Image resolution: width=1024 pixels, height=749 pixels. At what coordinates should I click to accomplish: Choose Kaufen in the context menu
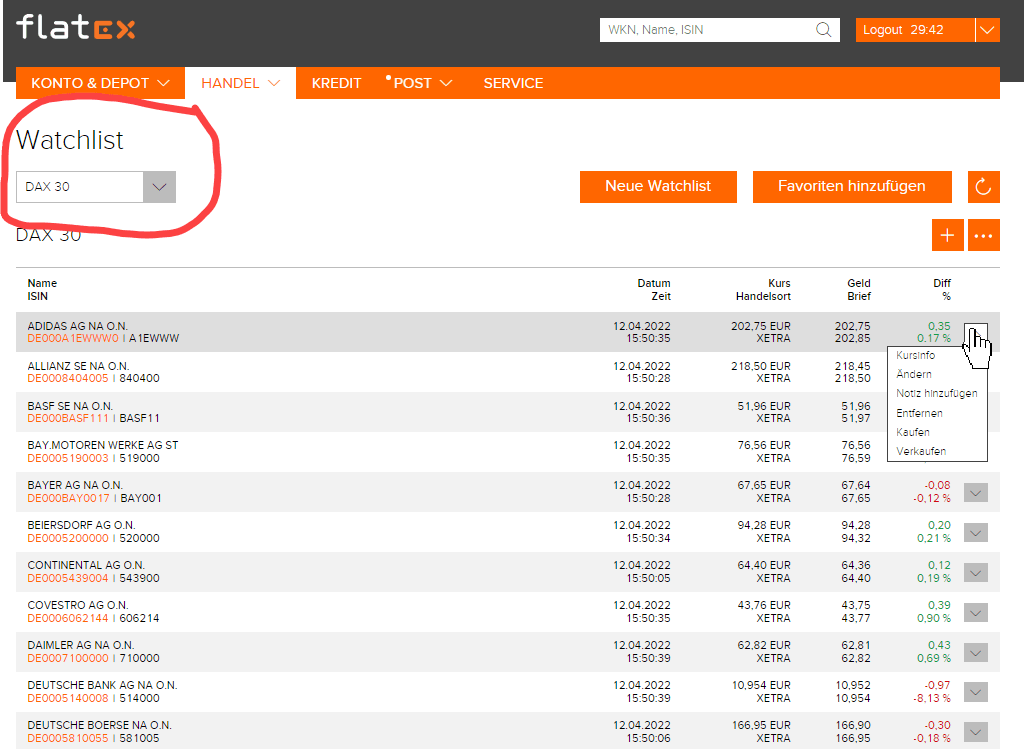(912, 432)
